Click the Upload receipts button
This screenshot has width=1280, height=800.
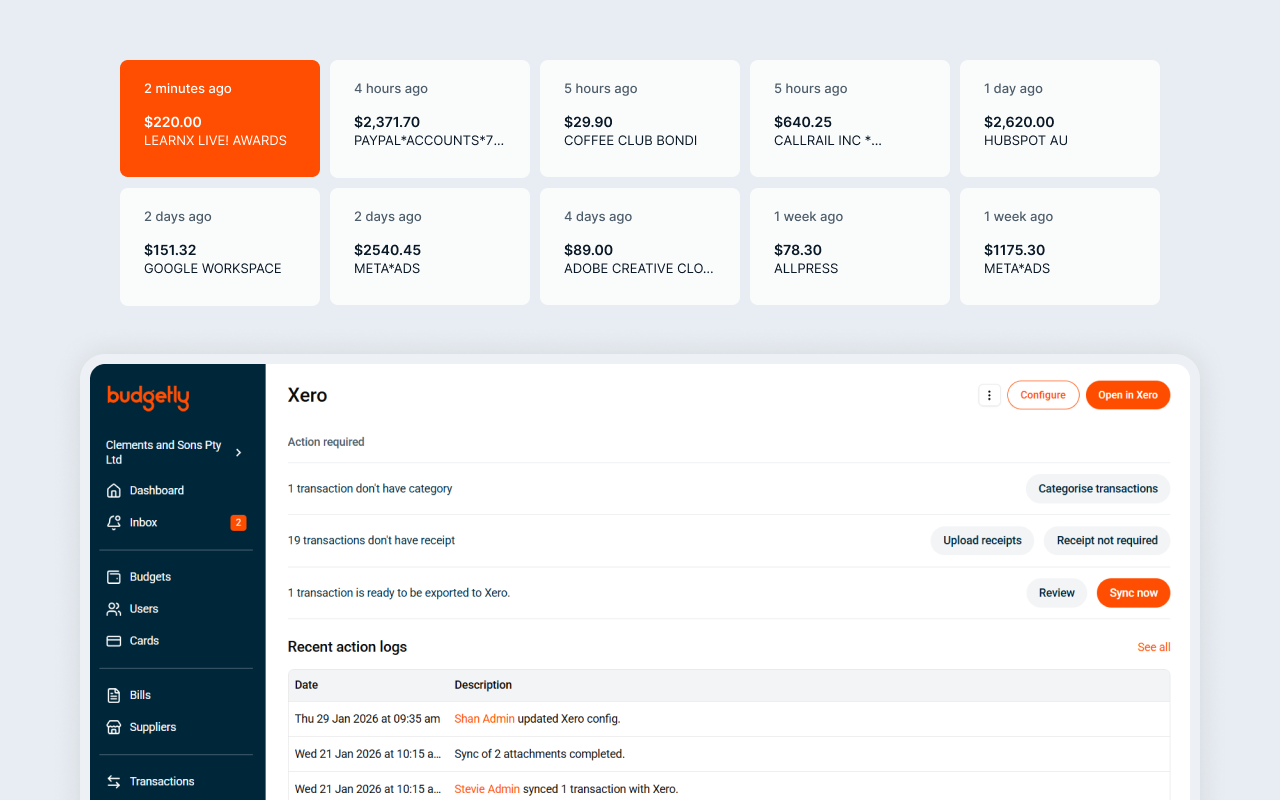tap(982, 540)
